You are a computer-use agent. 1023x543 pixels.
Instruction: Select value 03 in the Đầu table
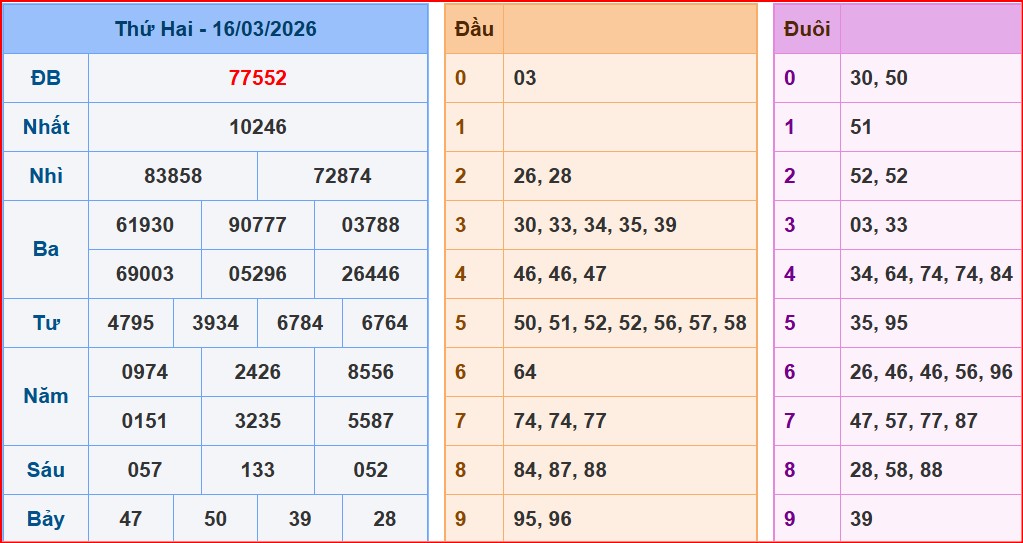click(x=525, y=78)
